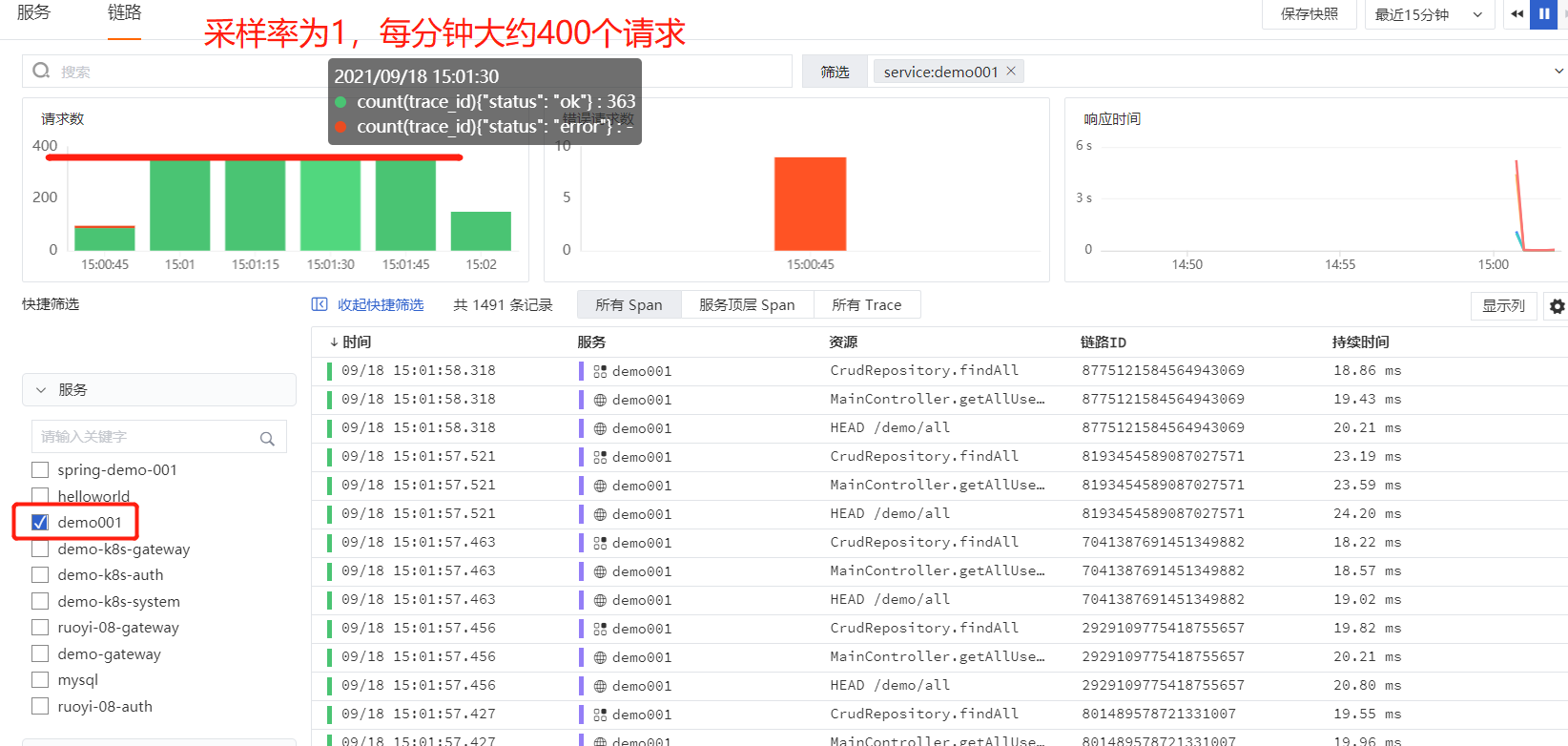Click the rewind playback icon
The image size is (1568, 746).
[x=1516, y=14]
